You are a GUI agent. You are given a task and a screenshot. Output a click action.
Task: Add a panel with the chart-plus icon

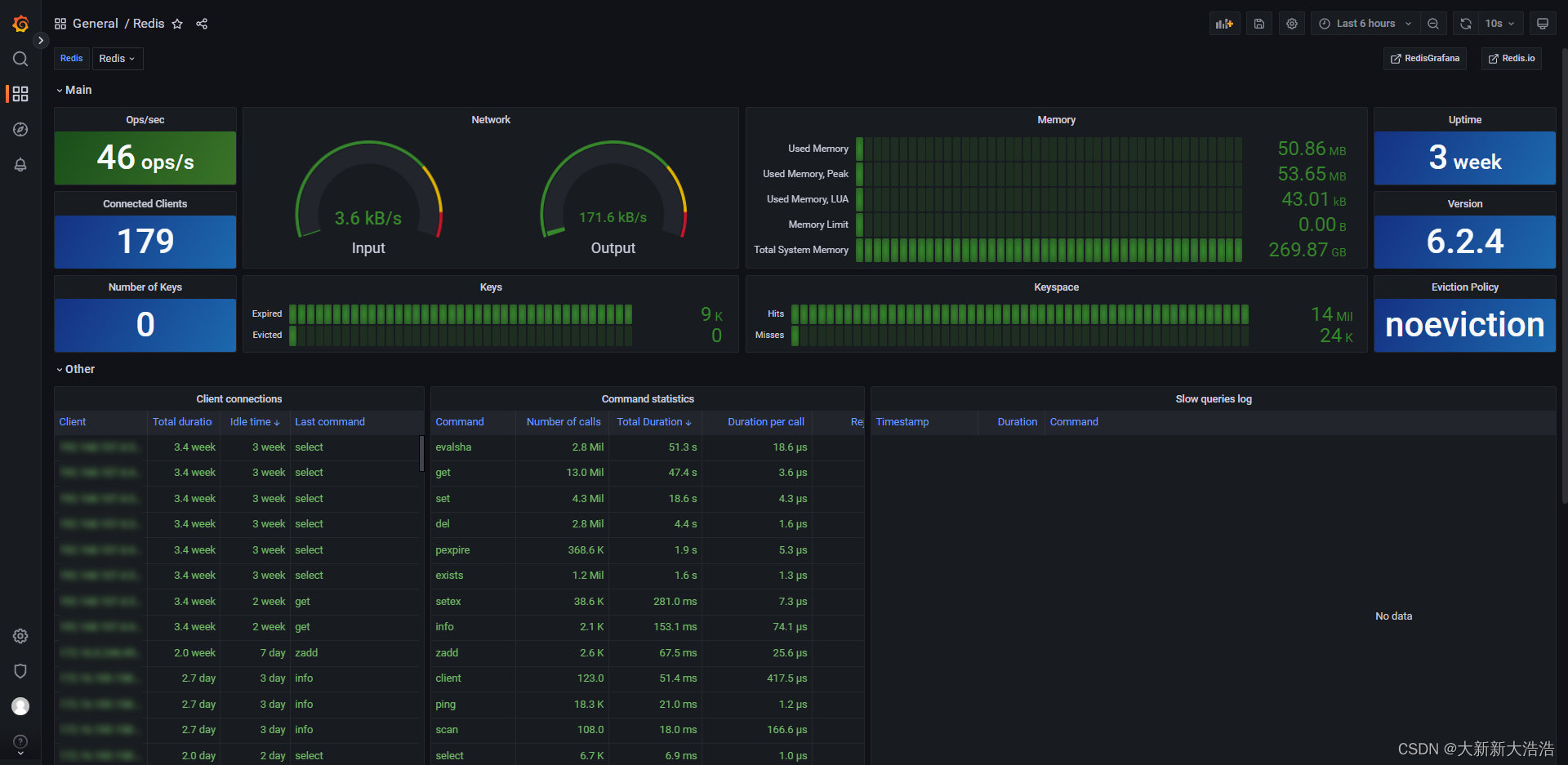[1224, 24]
